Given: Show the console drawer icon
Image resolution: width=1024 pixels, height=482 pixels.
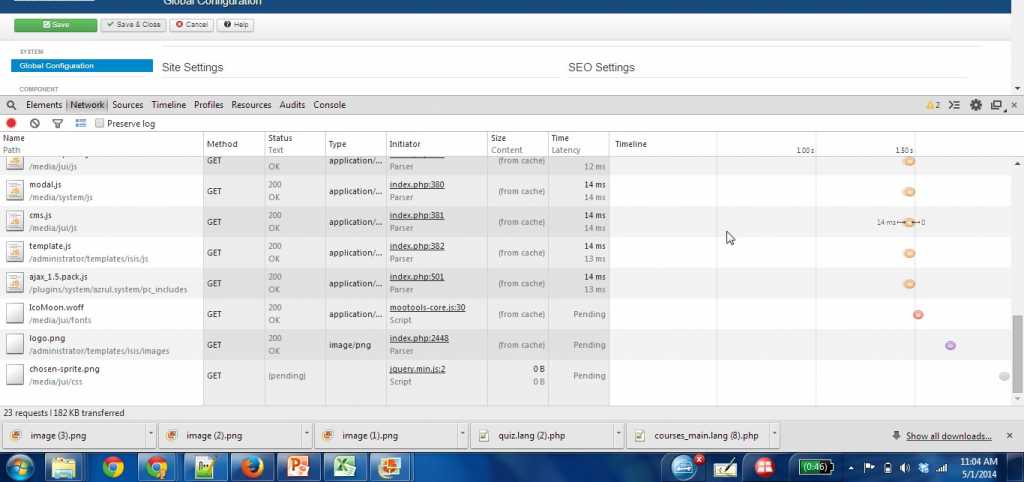Looking at the screenshot, I should pos(955,105).
